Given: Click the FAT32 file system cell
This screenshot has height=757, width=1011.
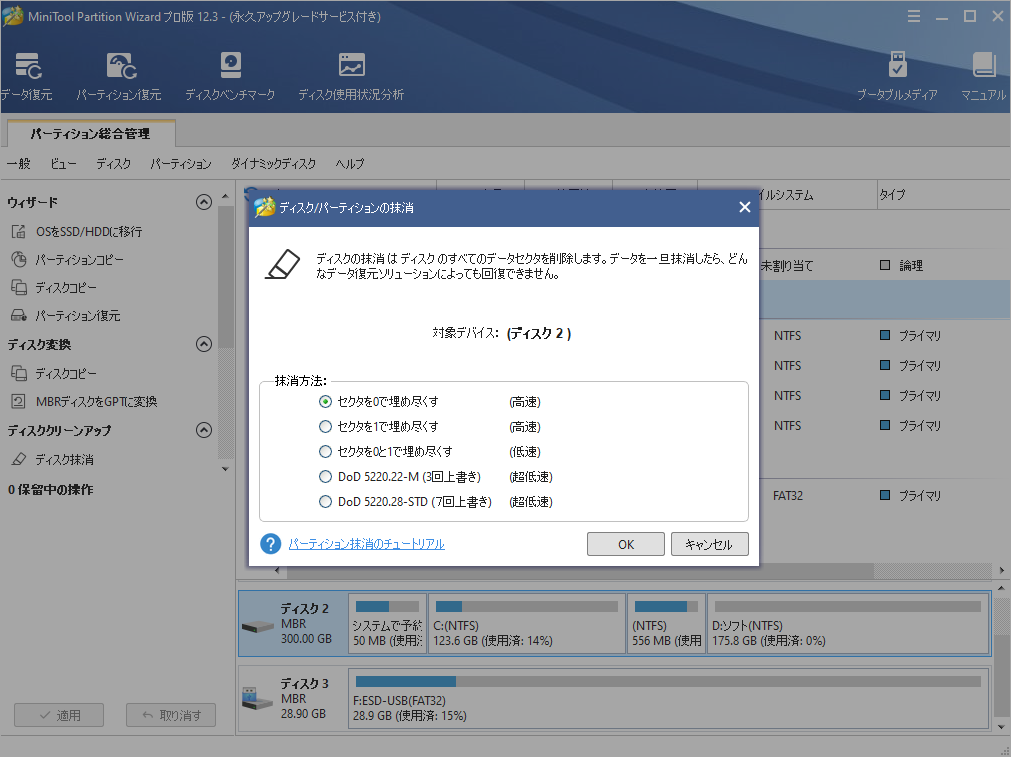Looking at the screenshot, I should coord(788,495).
